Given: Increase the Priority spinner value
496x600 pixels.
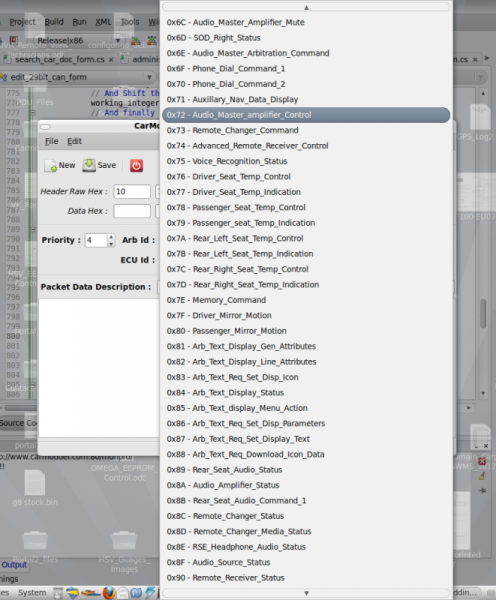Looking at the screenshot, I should coord(111,237).
